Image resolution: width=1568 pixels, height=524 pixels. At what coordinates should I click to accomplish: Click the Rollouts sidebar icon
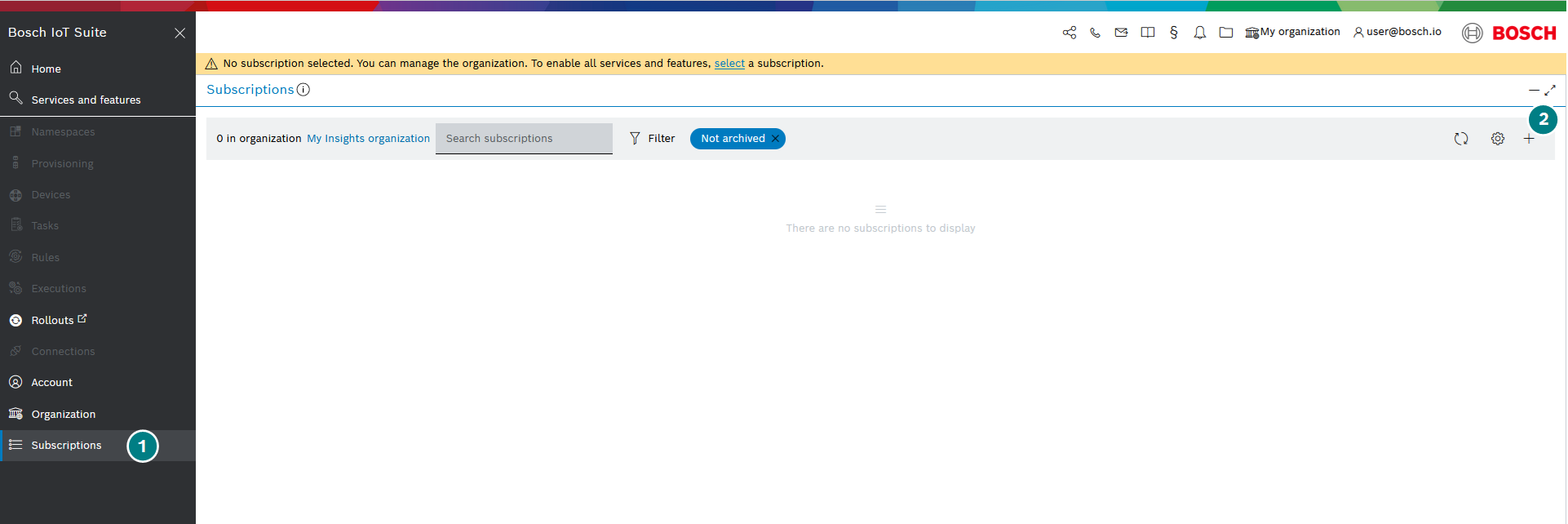16,320
